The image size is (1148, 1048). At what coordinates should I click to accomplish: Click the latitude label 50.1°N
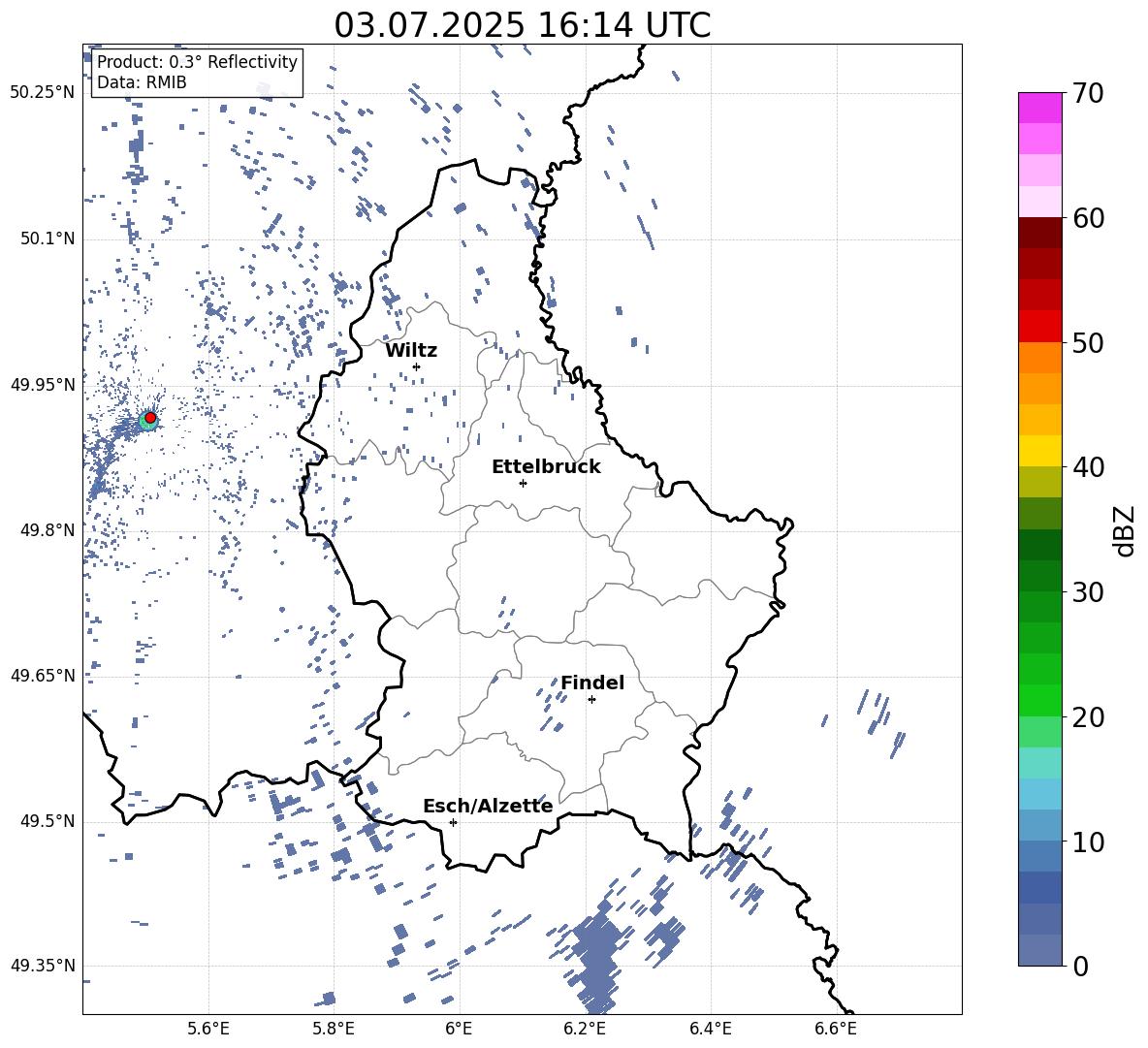pos(48,239)
